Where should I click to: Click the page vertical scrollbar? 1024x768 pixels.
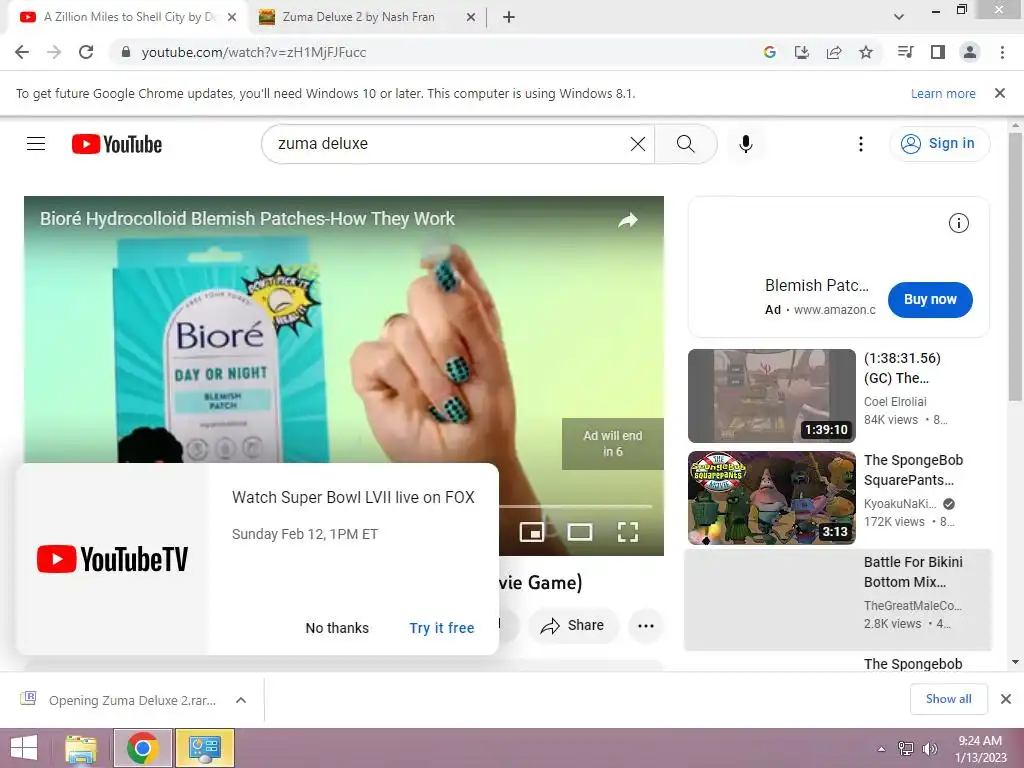1015,268
